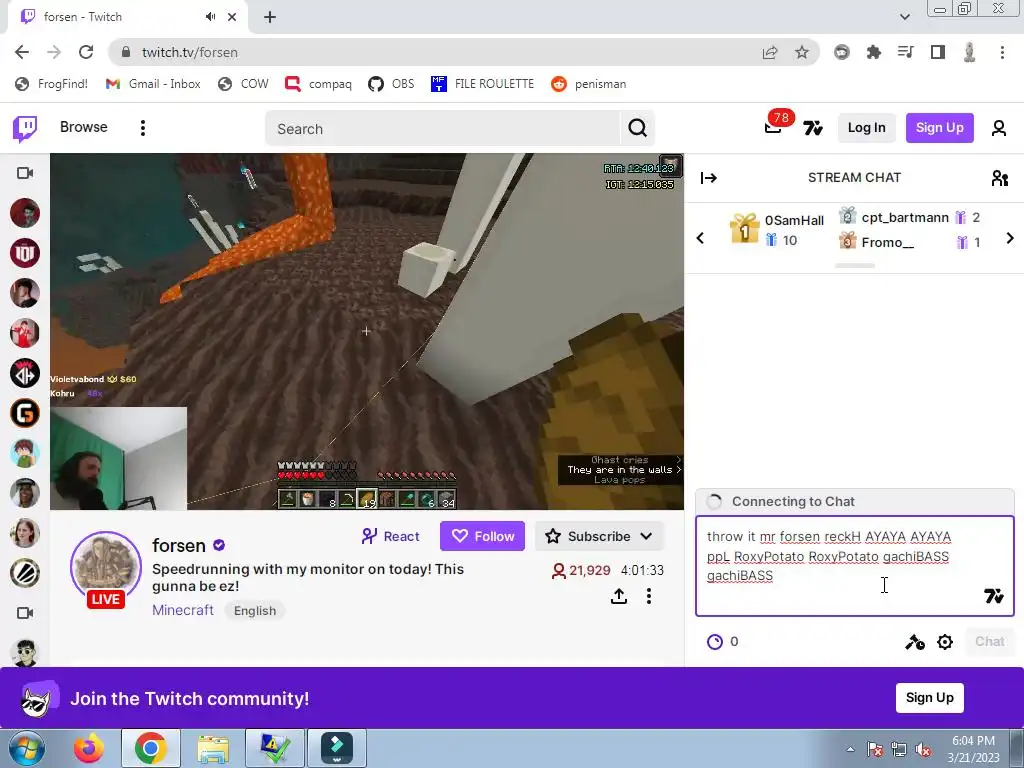Click Sign Up in the purple banner
The width and height of the screenshot is (1024, 768).
(929, 697)
